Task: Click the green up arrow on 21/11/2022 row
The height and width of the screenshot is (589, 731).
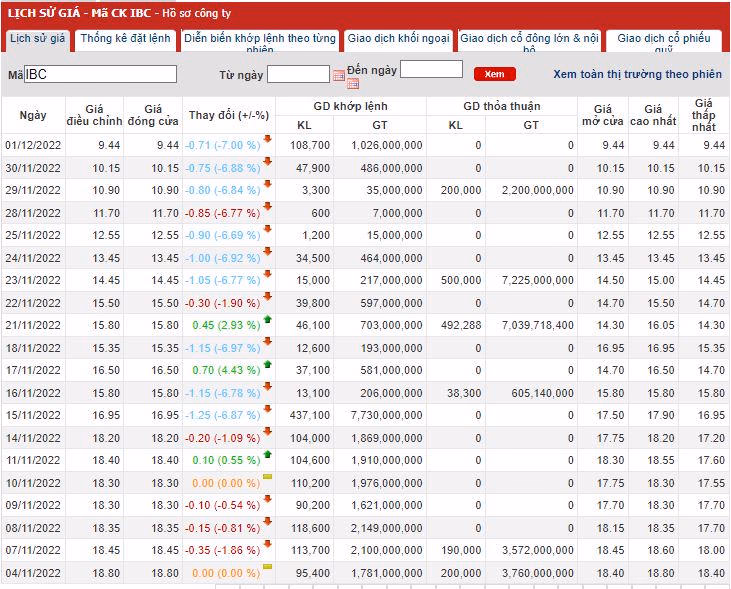Action: point(268,319)
